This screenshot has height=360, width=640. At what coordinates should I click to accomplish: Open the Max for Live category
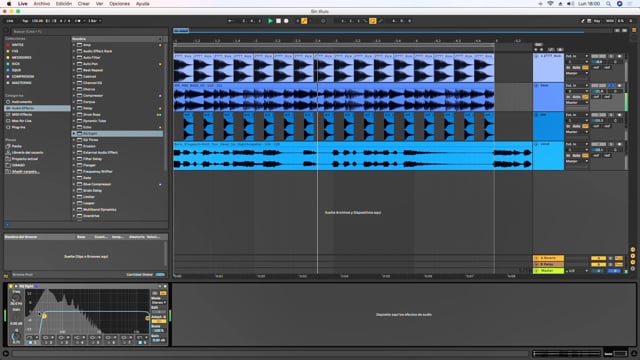tap(22, 121)
